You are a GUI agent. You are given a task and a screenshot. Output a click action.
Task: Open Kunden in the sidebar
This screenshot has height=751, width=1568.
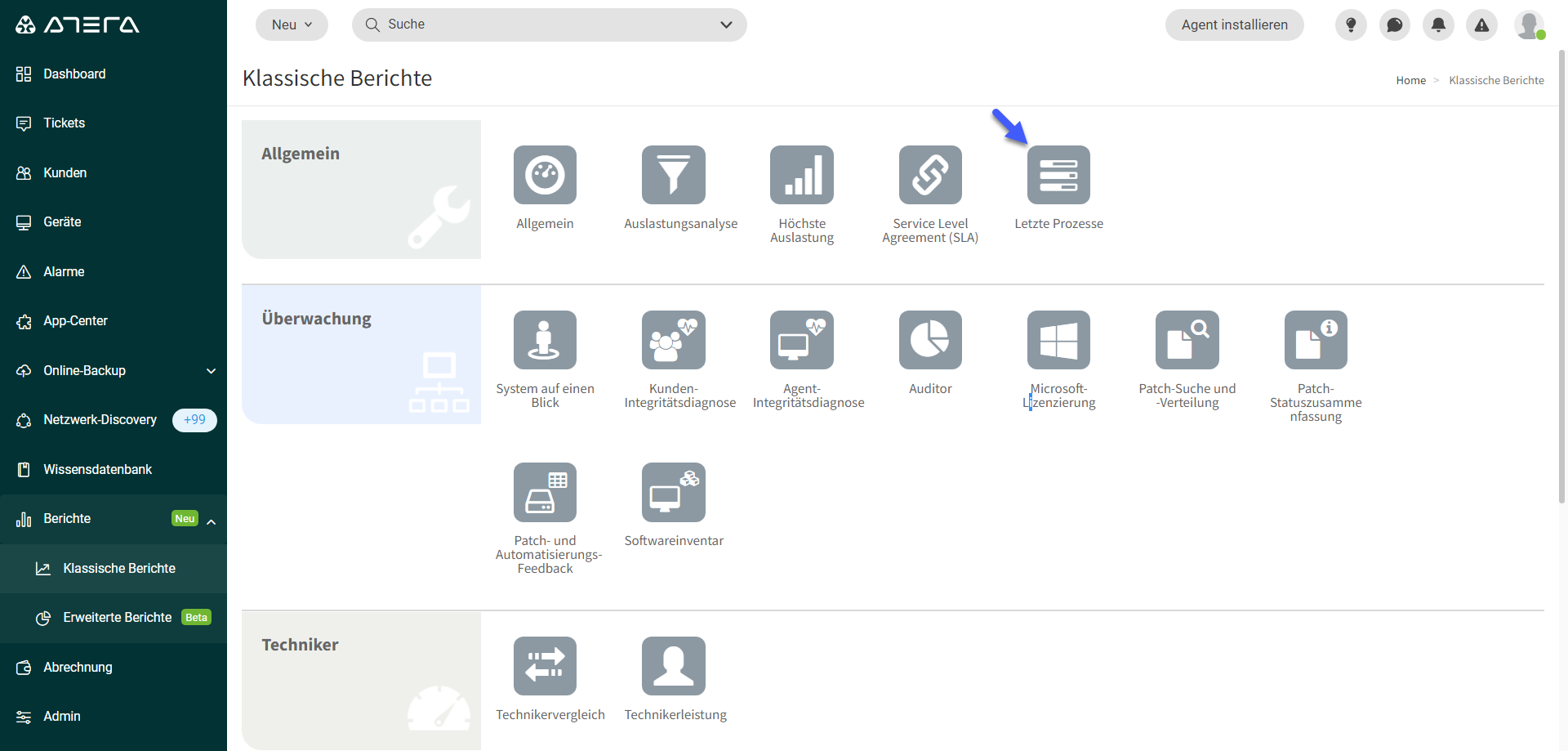point(114,172)
